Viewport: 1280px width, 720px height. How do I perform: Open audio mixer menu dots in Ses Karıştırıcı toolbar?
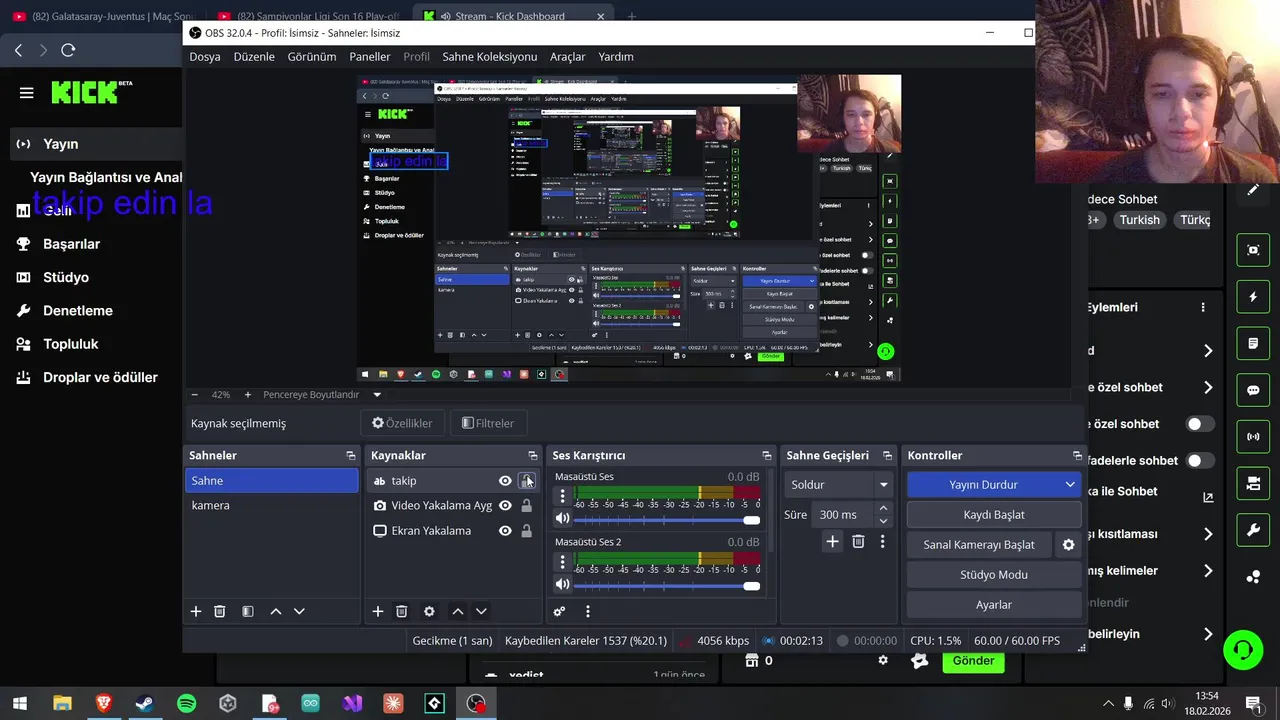pos(588,611)
